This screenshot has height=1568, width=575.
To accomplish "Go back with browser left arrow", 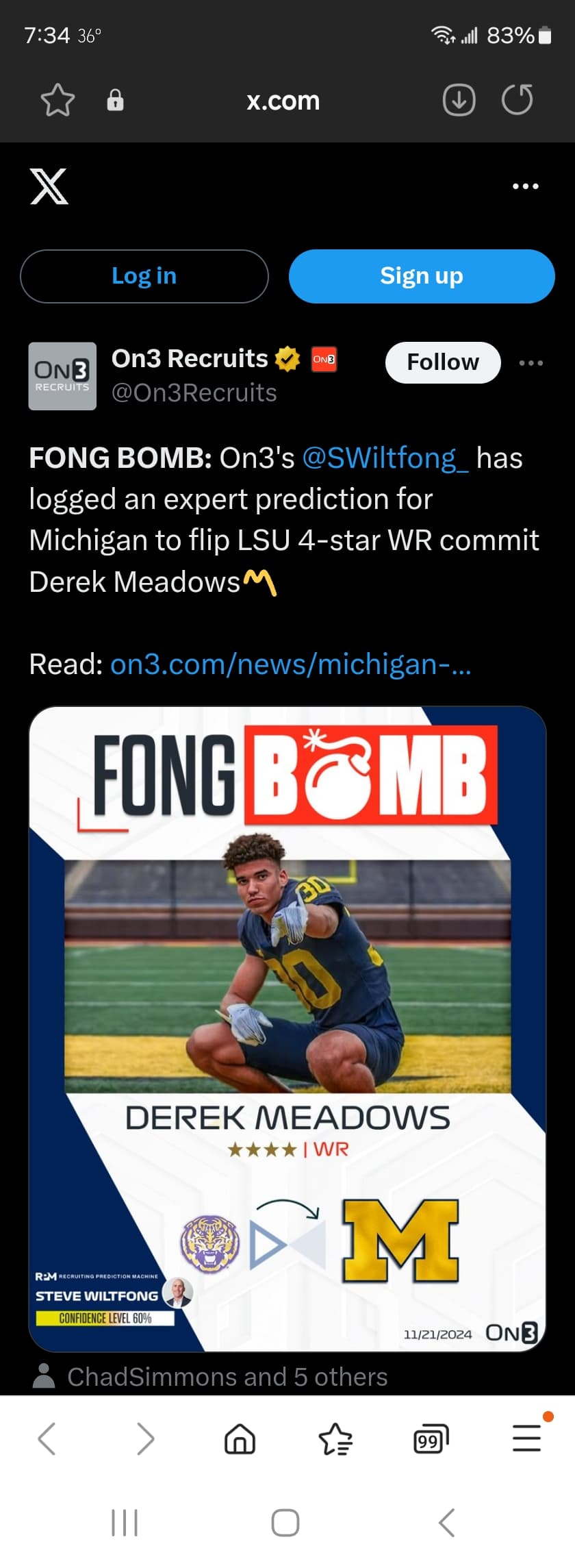I will [x=47, y=1439].
